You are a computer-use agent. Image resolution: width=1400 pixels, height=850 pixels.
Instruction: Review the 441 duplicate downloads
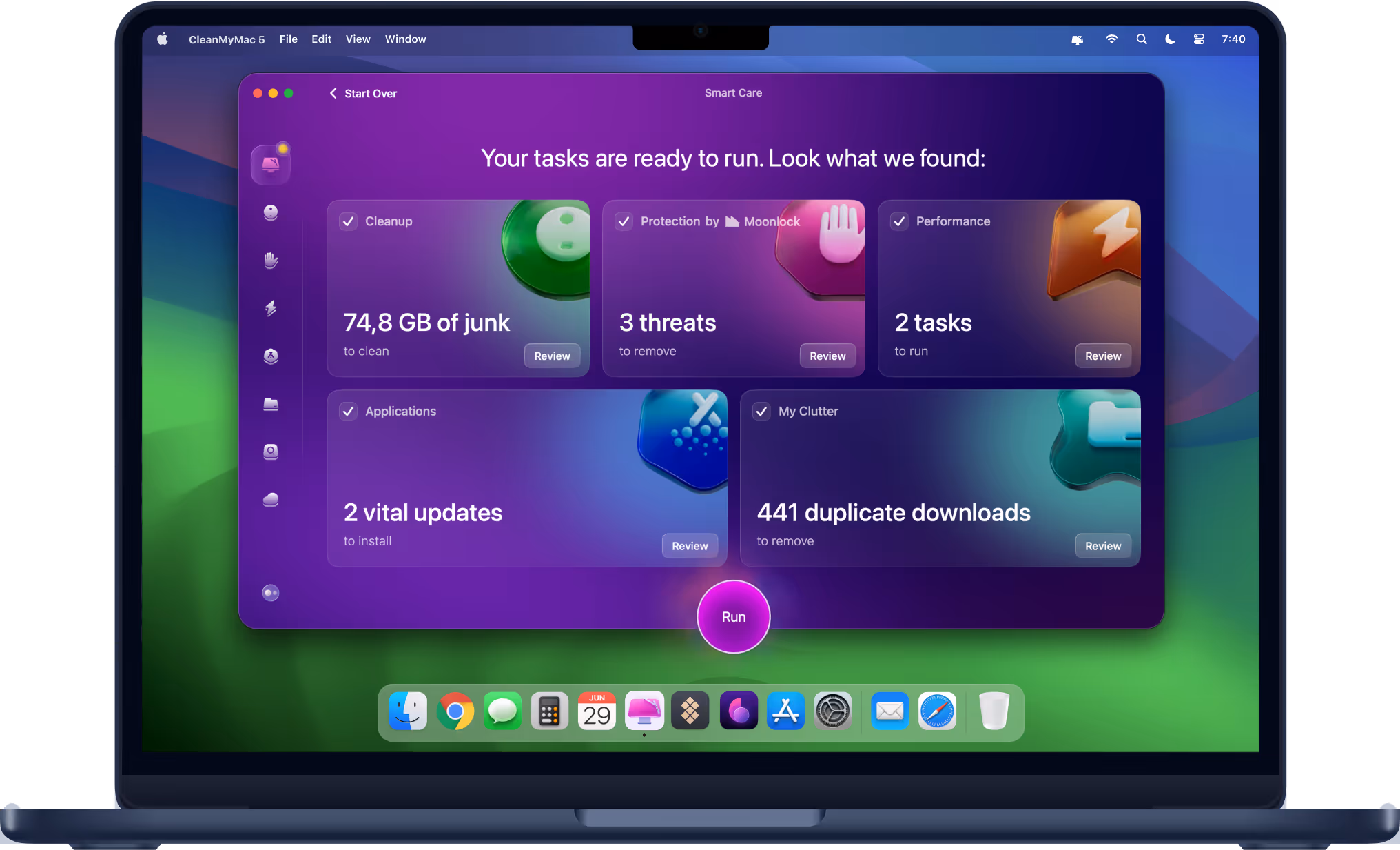pyautogui.click(x=1102, y=546)
